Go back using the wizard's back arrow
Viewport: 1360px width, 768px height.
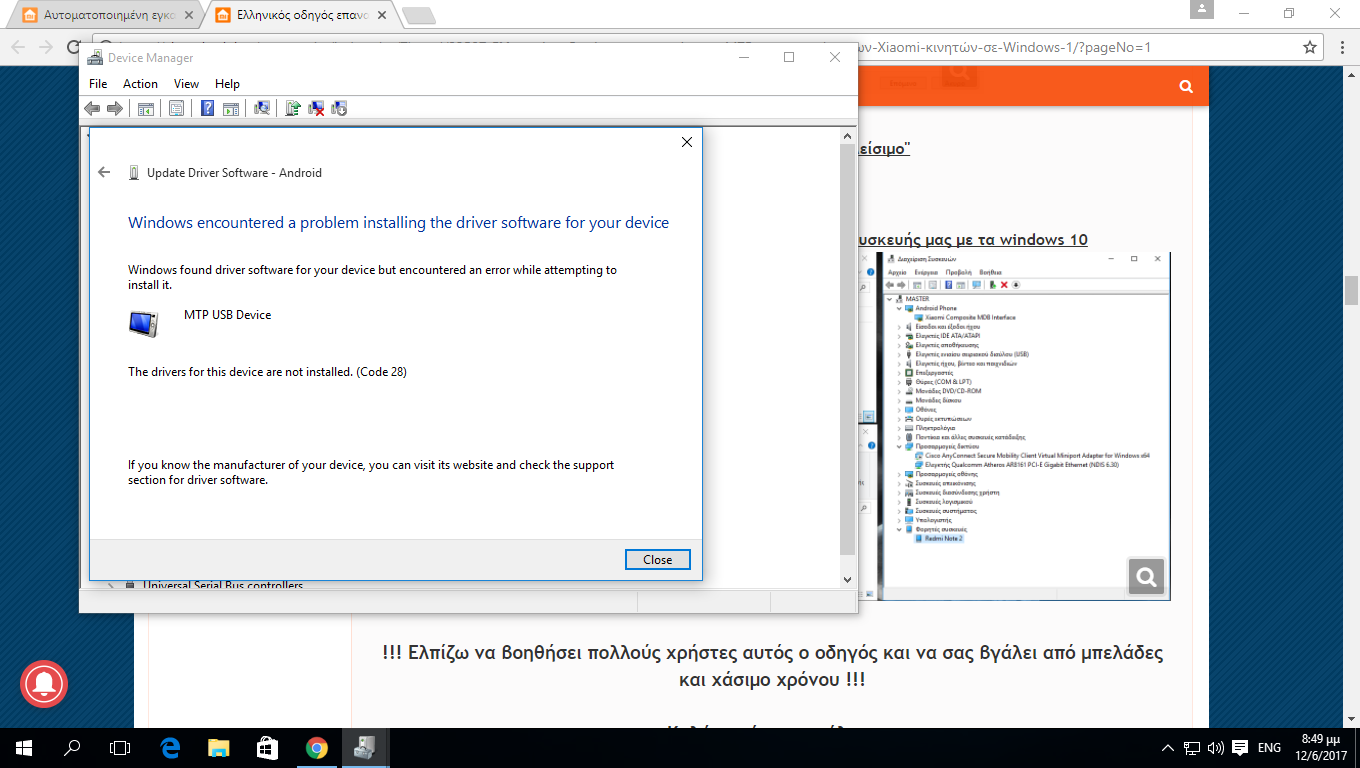[104, 172]
